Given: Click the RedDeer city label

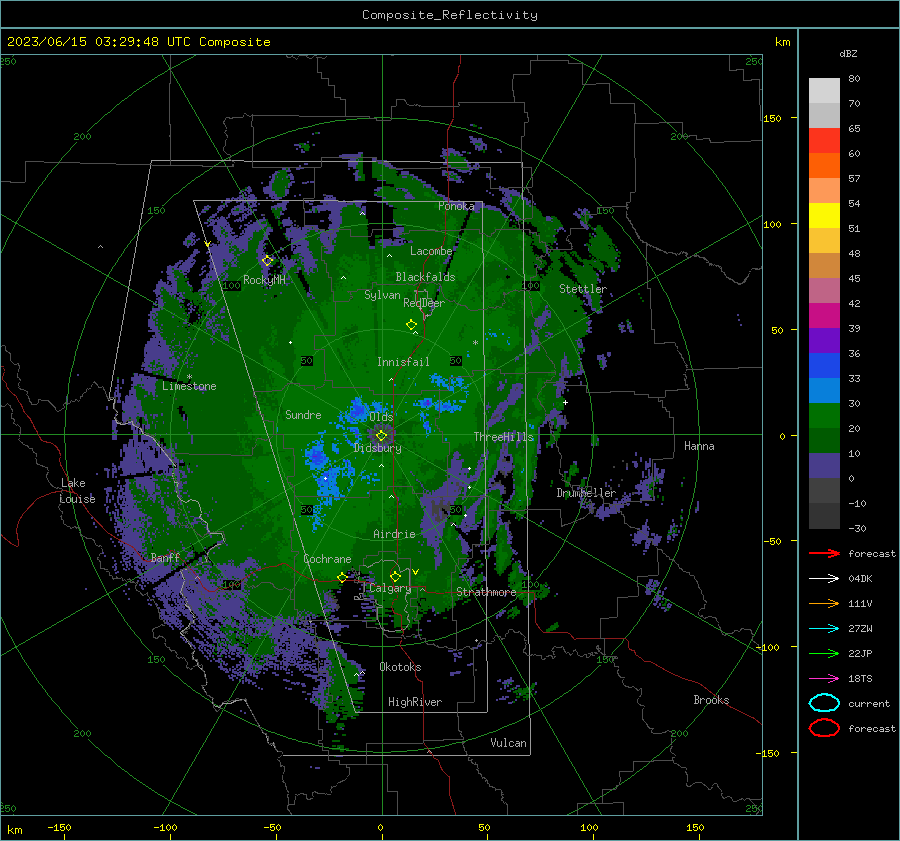Looking at the screenshot, I should 424,303.
